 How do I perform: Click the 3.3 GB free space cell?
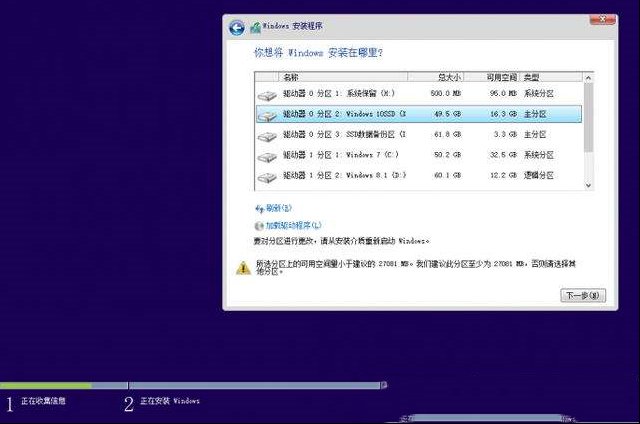[x=505, y=134]
